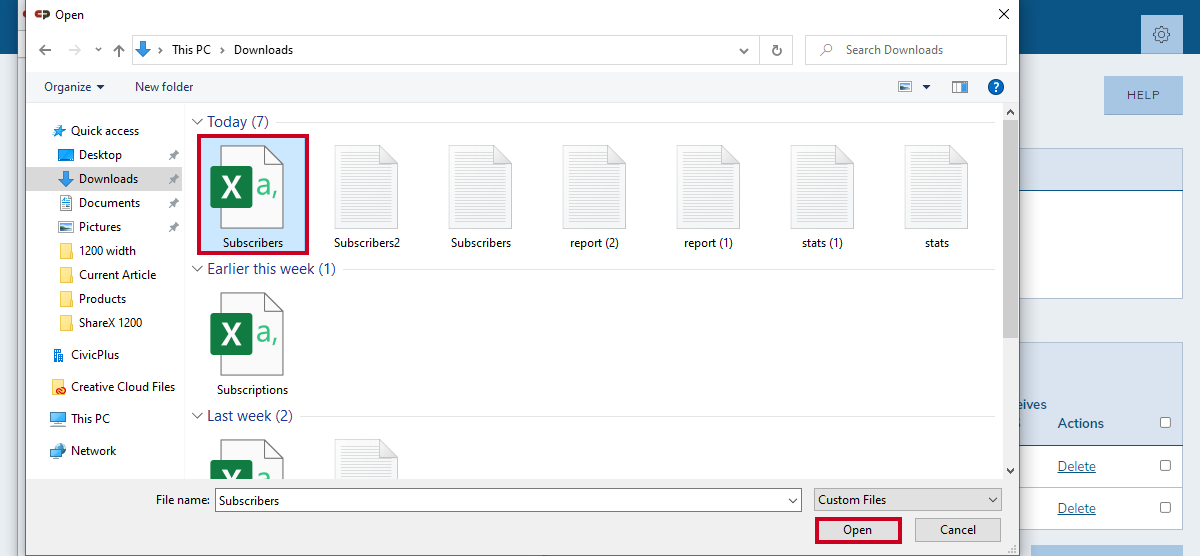Image resolution: width=1200 pixels, height=556 pixels.
Task: Expand File name dropdown arrow
Action: (x=793, y=500)
